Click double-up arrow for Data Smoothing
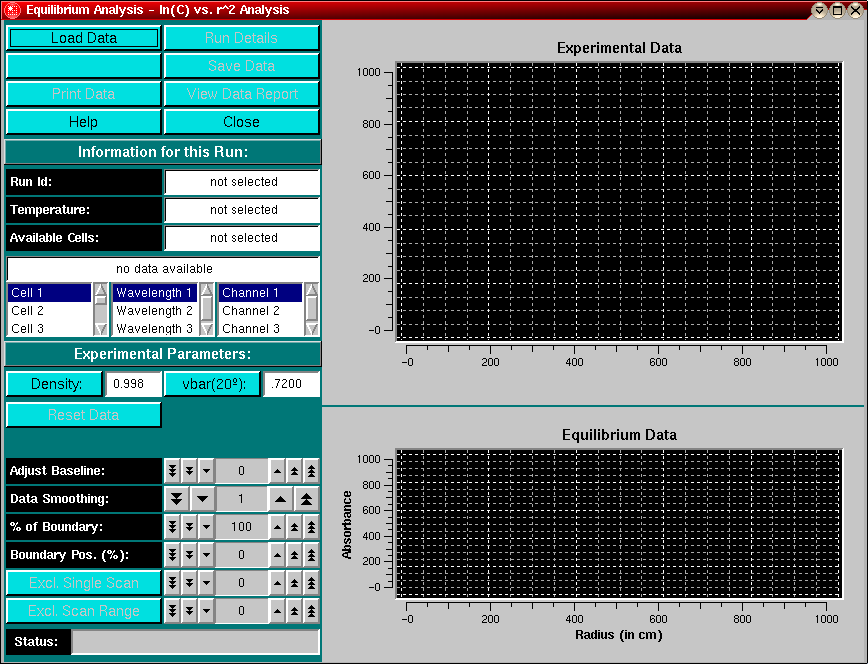 305,499
